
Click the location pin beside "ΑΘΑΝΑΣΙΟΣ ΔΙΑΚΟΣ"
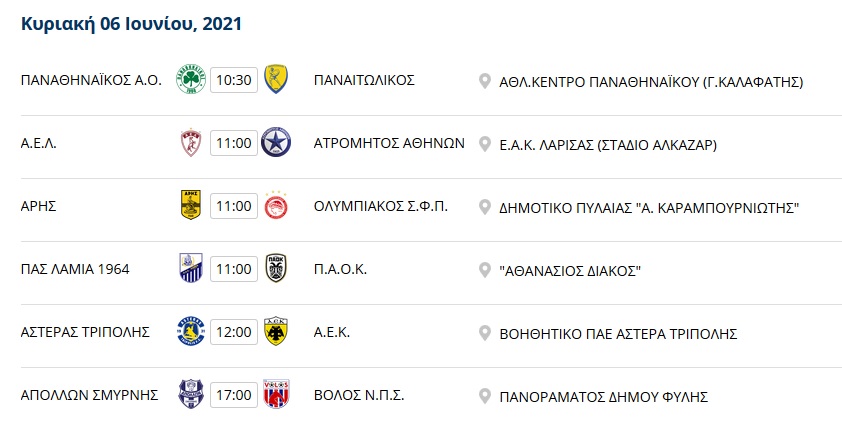pos(485,270)
